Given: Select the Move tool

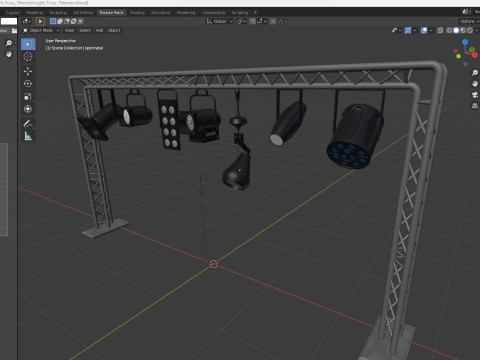Looking at the screenshot, I should click(28, 71).
